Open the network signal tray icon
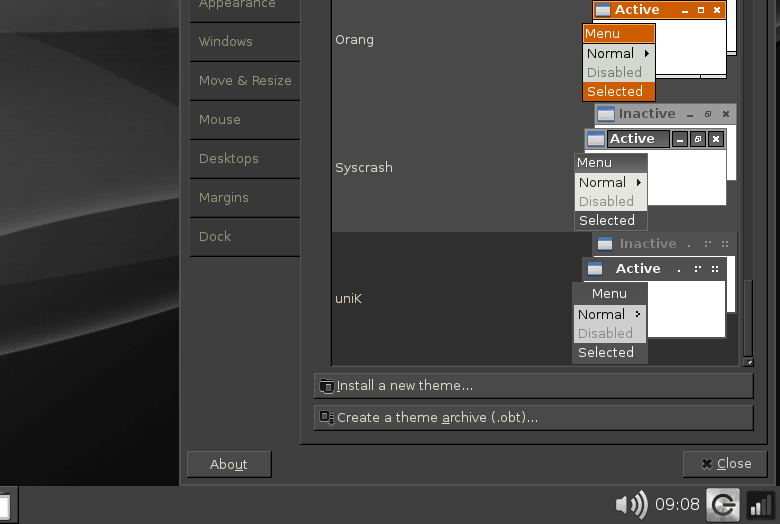780x524 pixels. click(761, 505)
